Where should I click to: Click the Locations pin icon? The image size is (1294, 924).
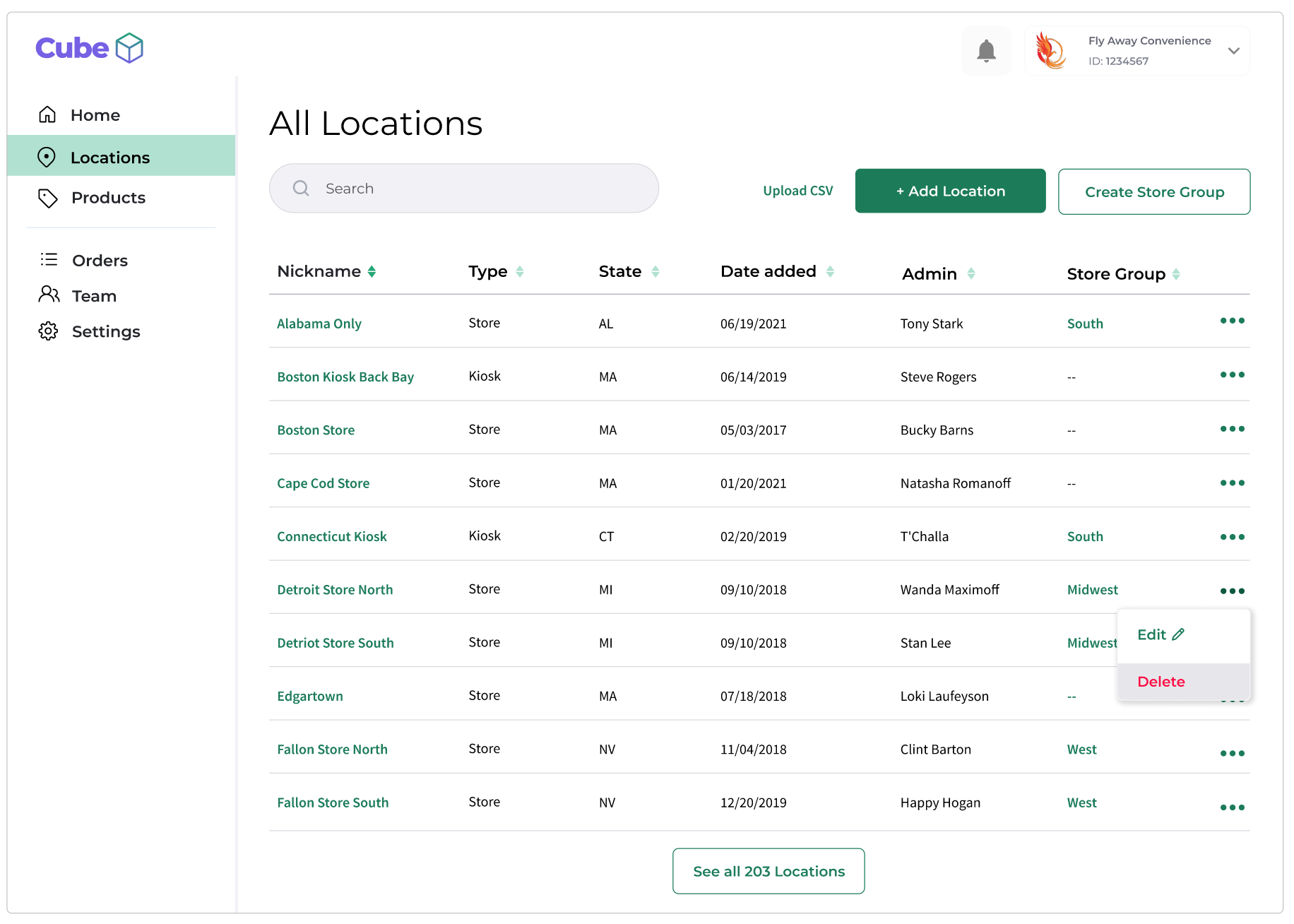47,157
